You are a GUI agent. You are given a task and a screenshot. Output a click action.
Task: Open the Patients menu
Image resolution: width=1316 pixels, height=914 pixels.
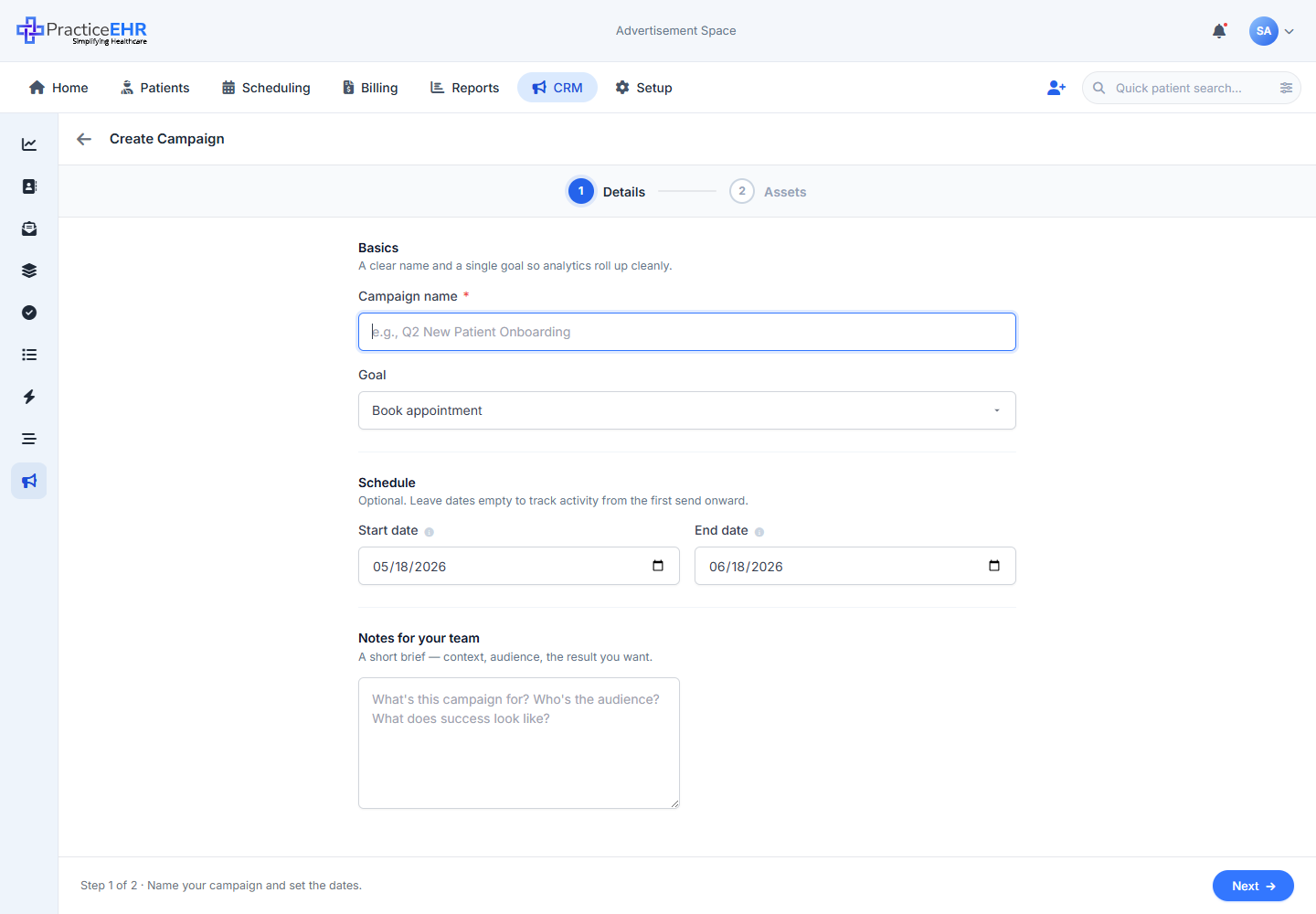154,88
